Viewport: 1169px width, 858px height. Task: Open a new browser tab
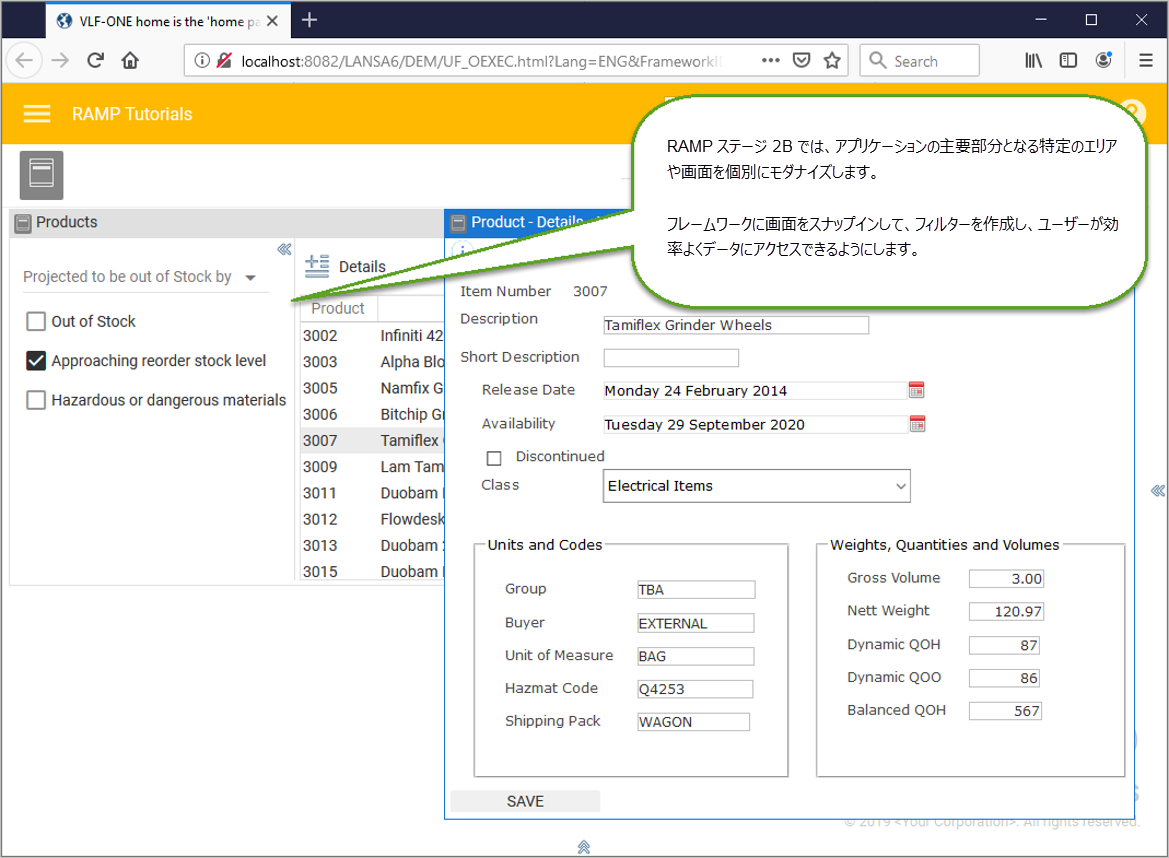tap(309, 21)
